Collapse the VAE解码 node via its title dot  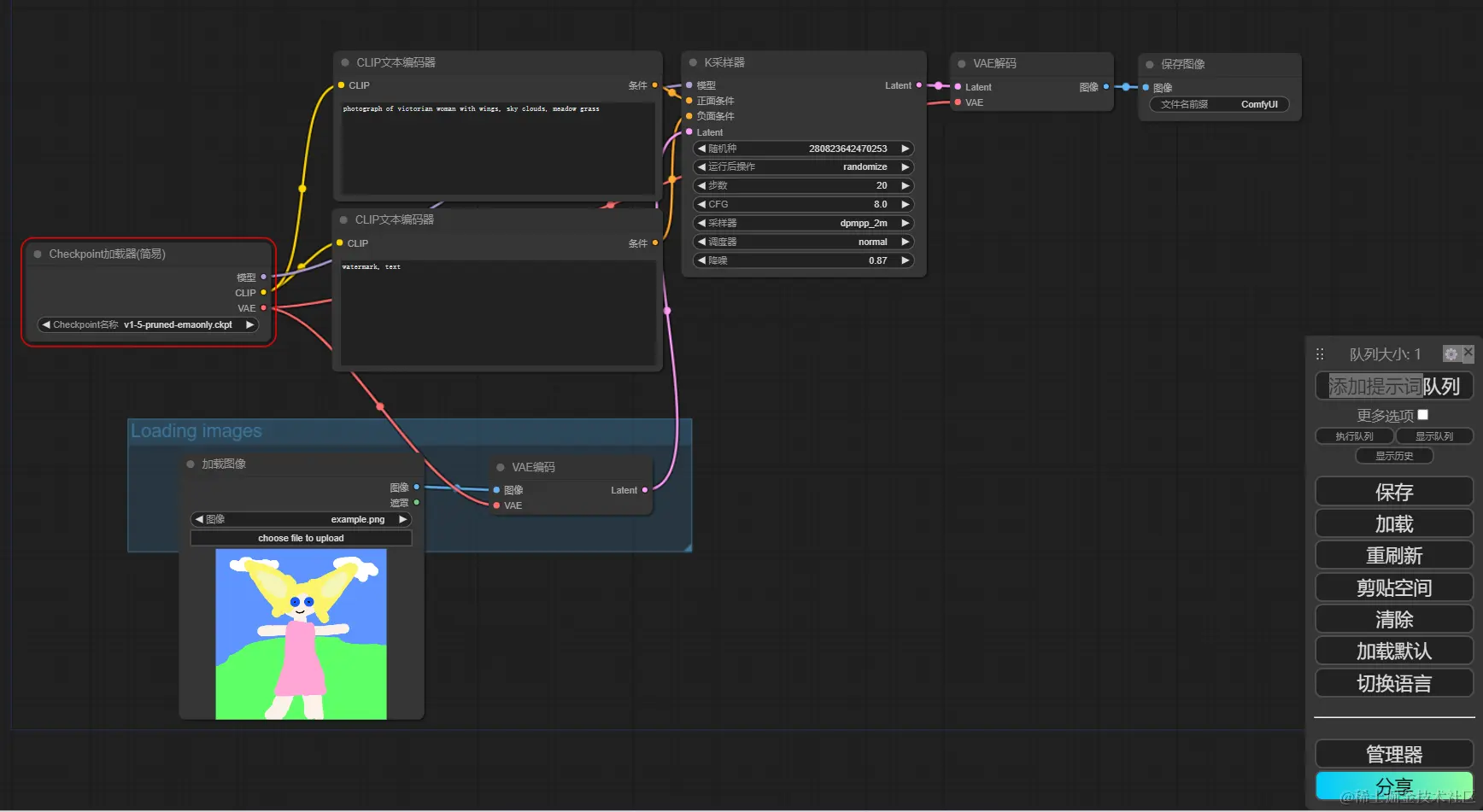pyautogui.click(x=962, y=63)
